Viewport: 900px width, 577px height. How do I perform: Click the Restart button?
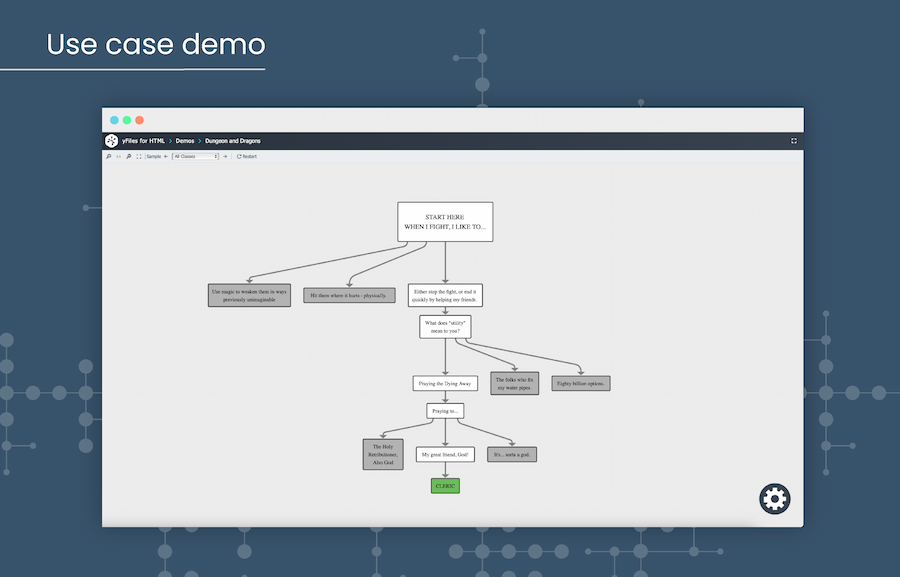247,156
